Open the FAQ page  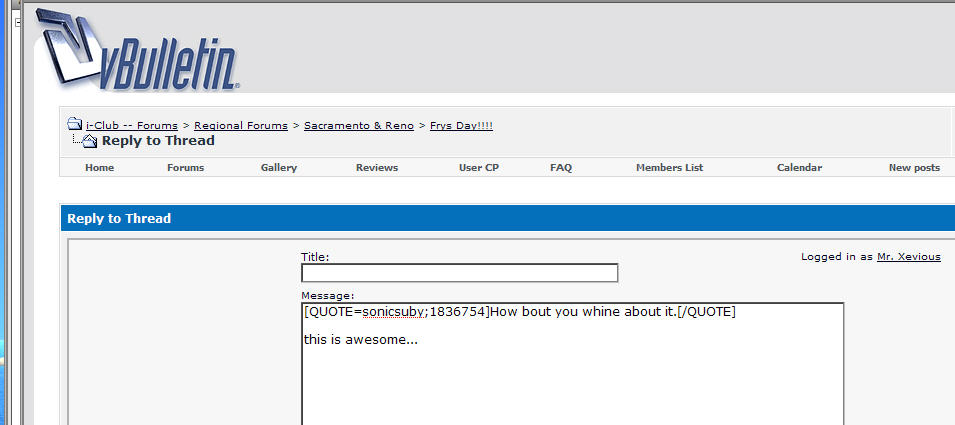pyautogui.click(x=561, y=168)
